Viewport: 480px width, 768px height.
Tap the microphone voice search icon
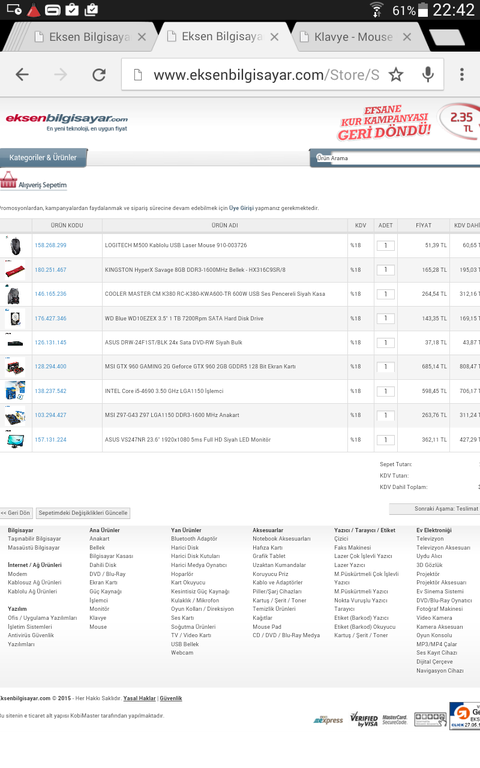pyautogui.click(x=428, y=74)
